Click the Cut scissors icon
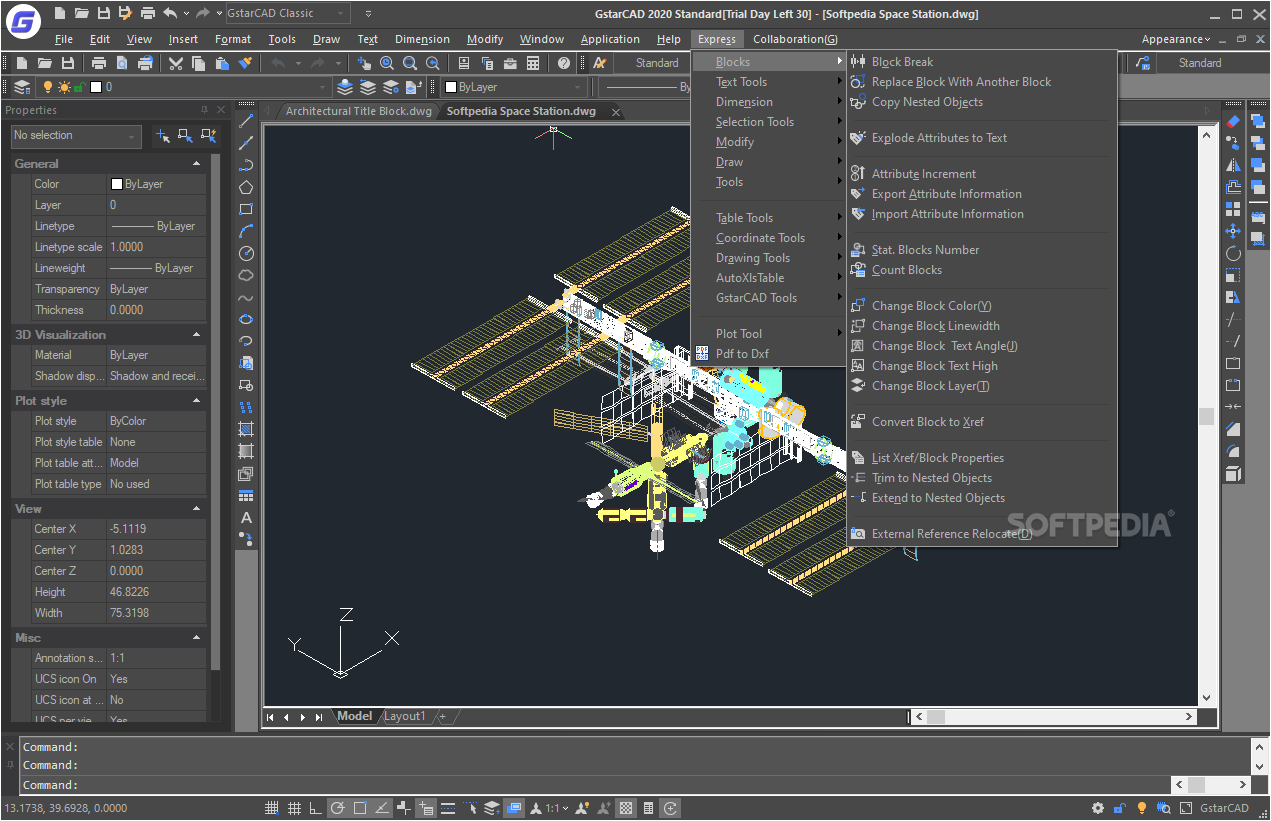This screenshot has width=1271, height=821. (176, 63)
